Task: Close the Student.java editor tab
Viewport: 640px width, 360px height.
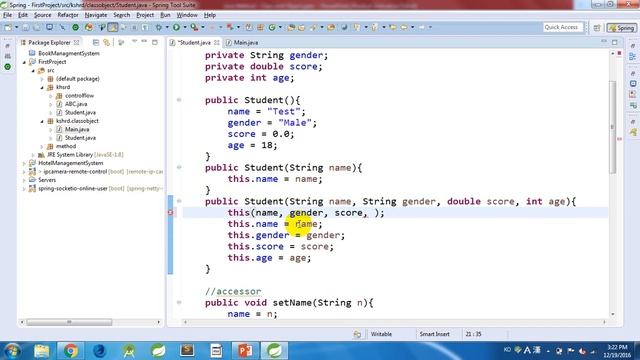Action: click(216, 42)
